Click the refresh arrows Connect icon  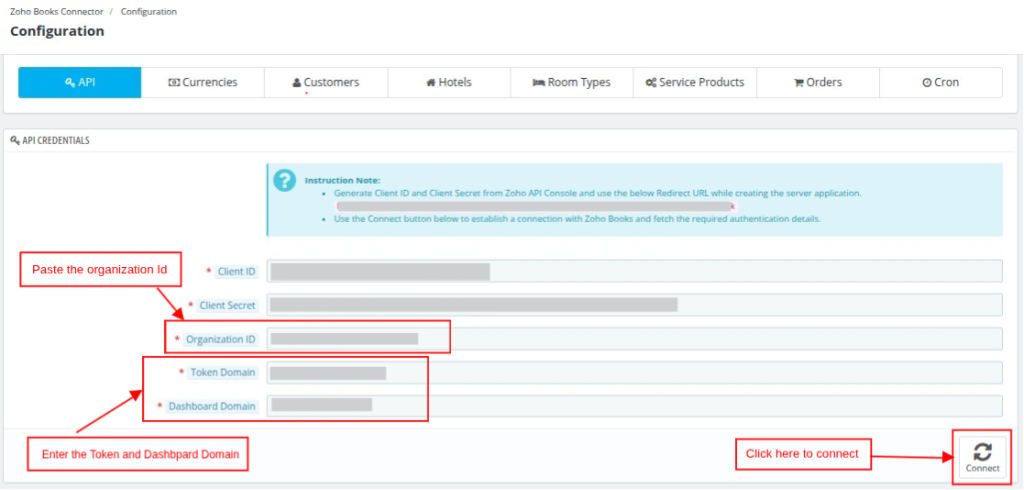pyautogui.click(x=982, y=452)
